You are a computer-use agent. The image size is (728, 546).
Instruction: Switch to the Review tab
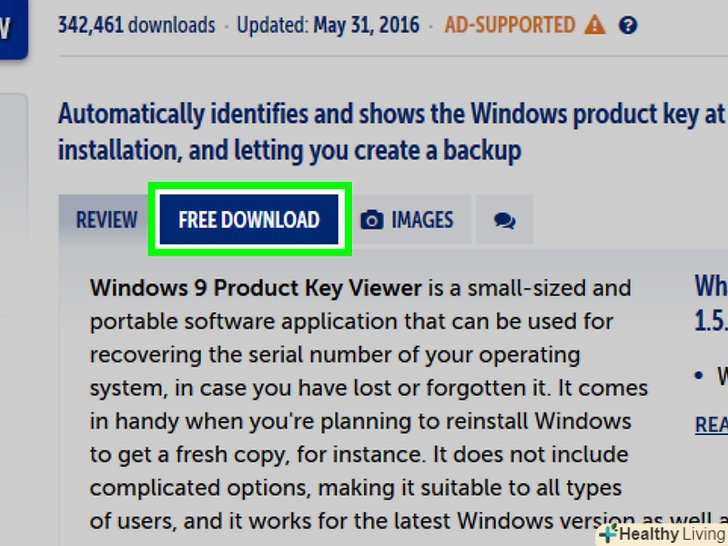pos(107,220)
